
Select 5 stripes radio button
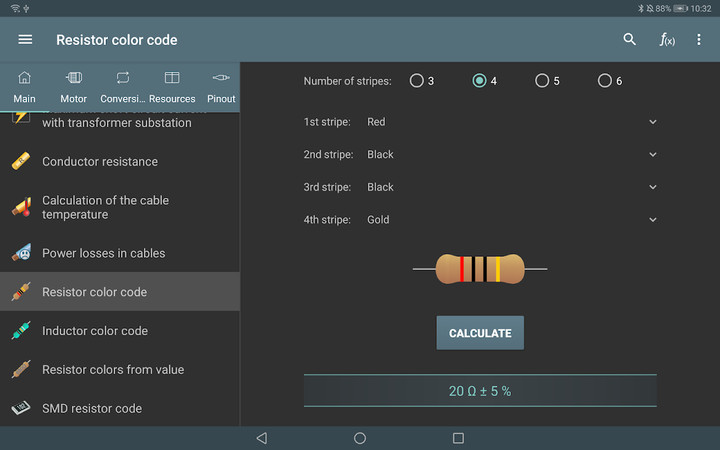pos(542,81)
